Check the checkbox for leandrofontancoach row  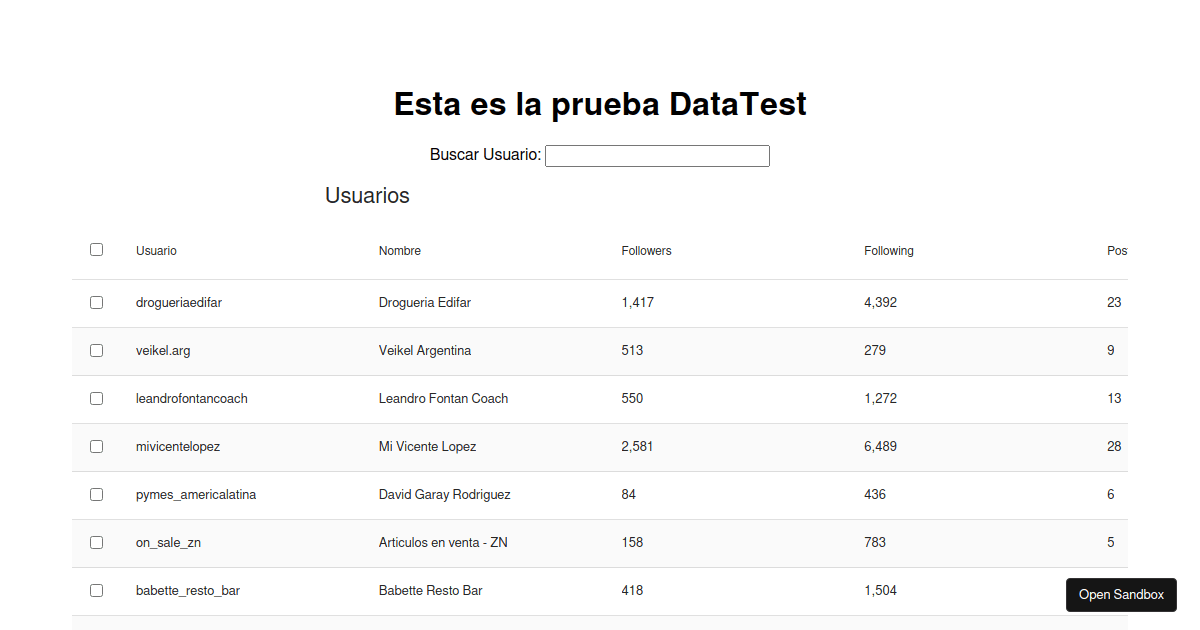pyautogui.click(x=96, y=398)
